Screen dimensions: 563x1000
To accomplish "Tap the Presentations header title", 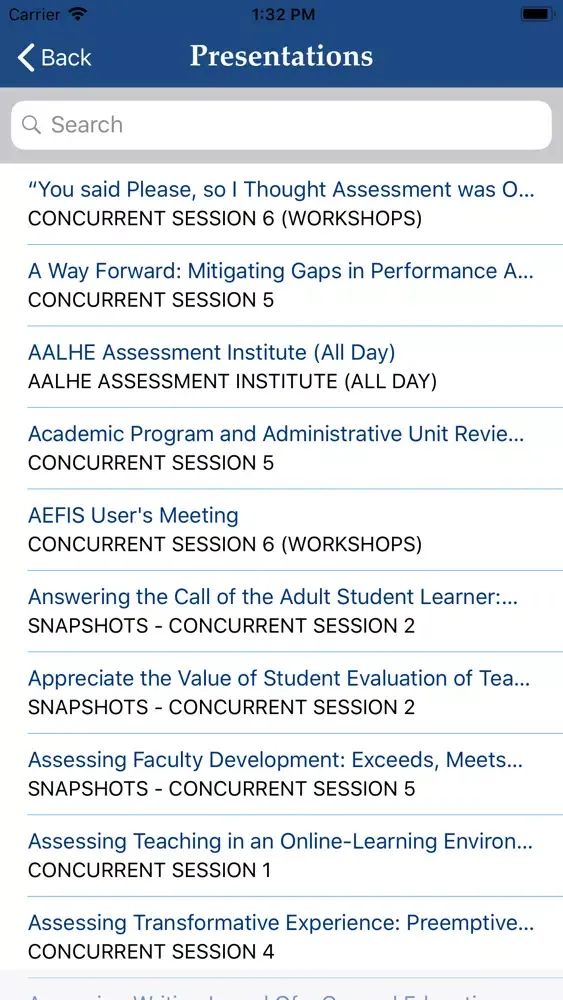I will click(x=281, y=57).
